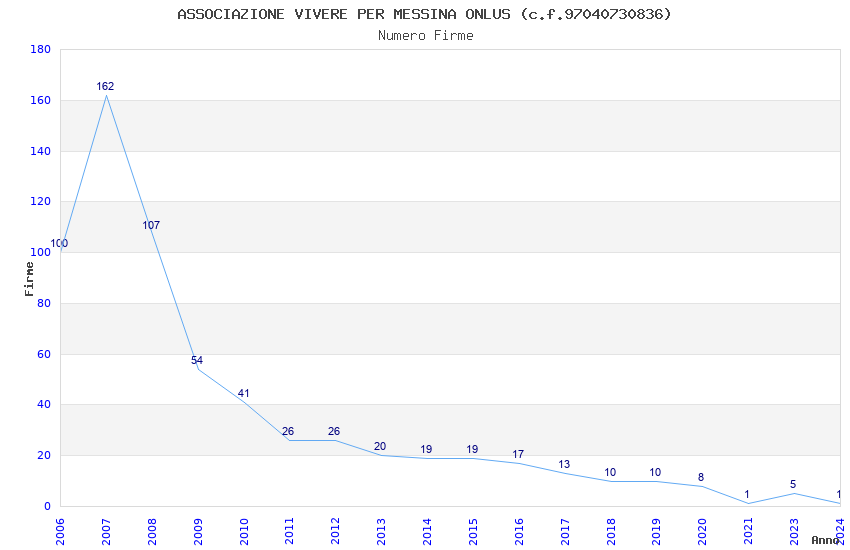
Task: Click the x-axis year label 2008
Action: click(x=152, y=532)
